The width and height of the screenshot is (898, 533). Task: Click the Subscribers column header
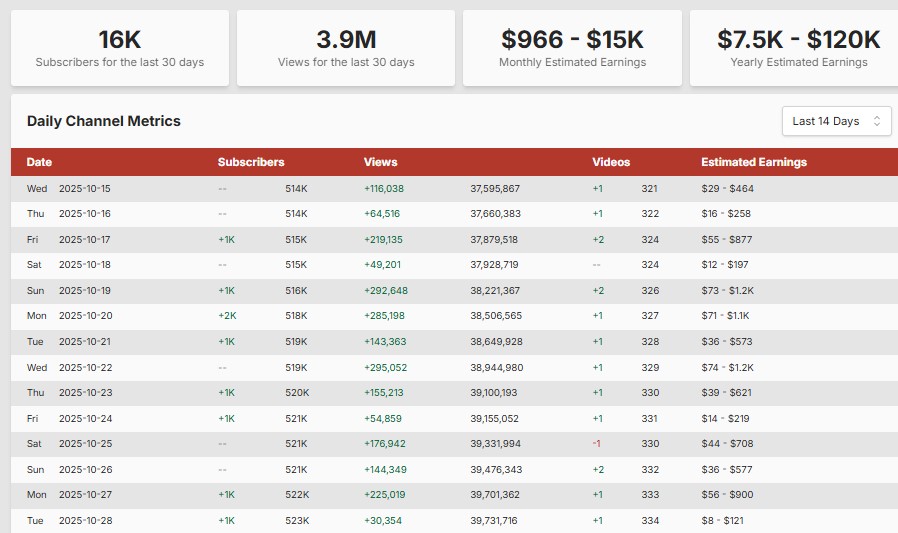point(251,162)
